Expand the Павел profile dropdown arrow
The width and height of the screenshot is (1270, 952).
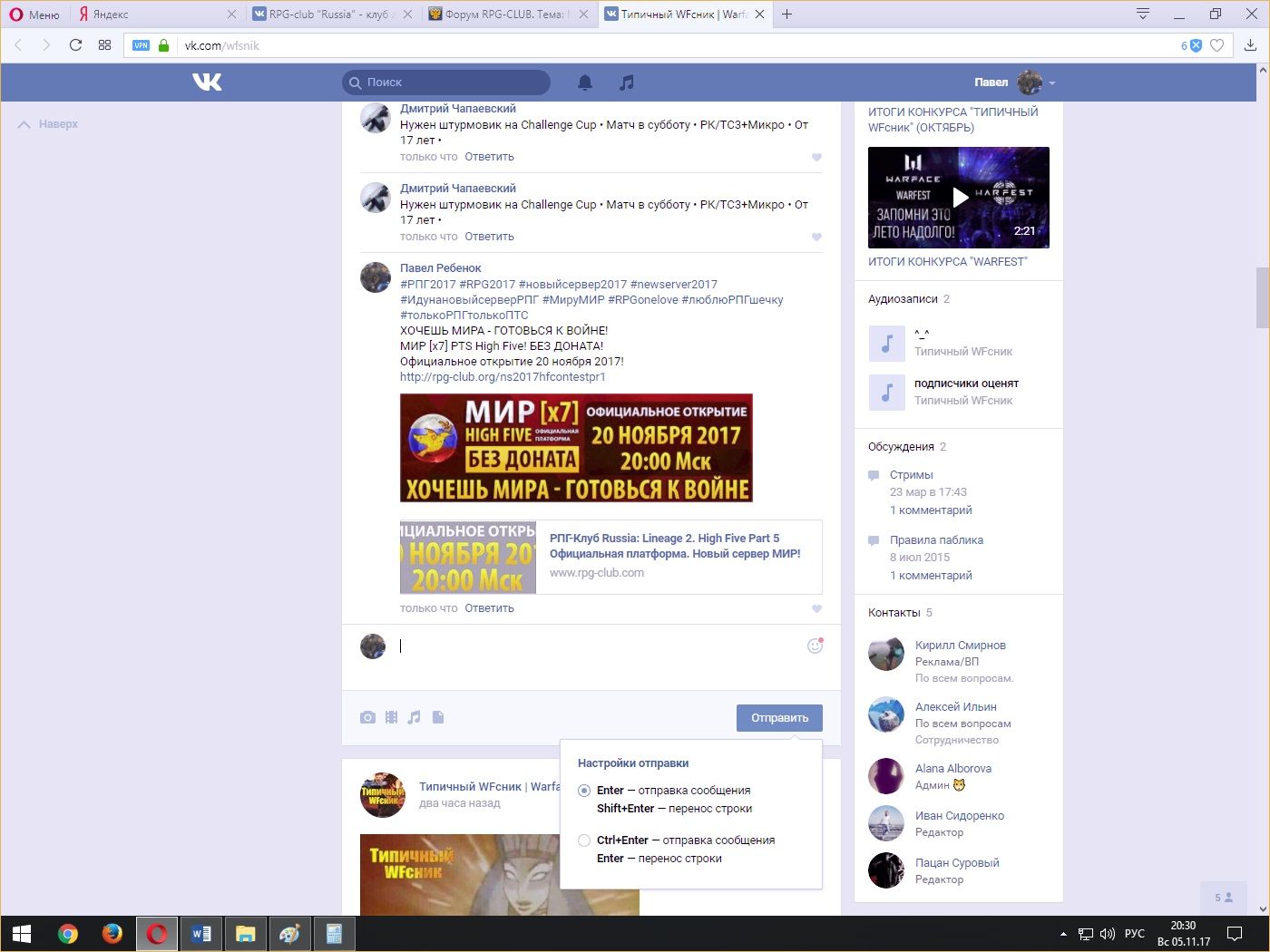[1052, 83]
